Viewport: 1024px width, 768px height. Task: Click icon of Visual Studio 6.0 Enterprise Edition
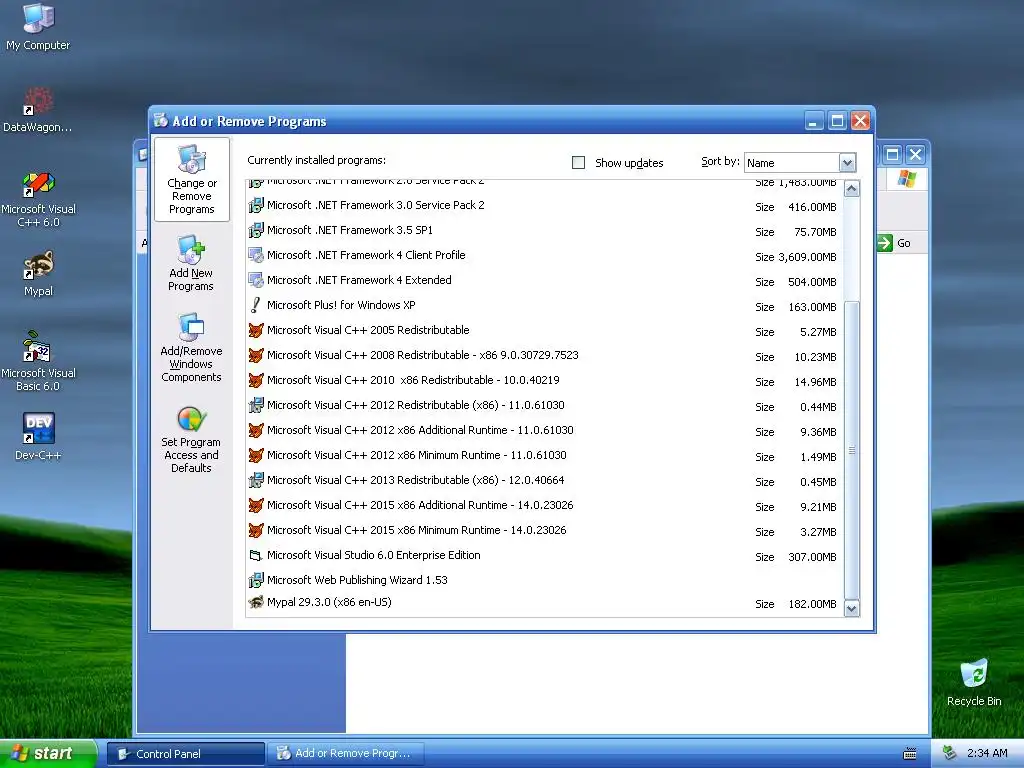pos(256,556)
